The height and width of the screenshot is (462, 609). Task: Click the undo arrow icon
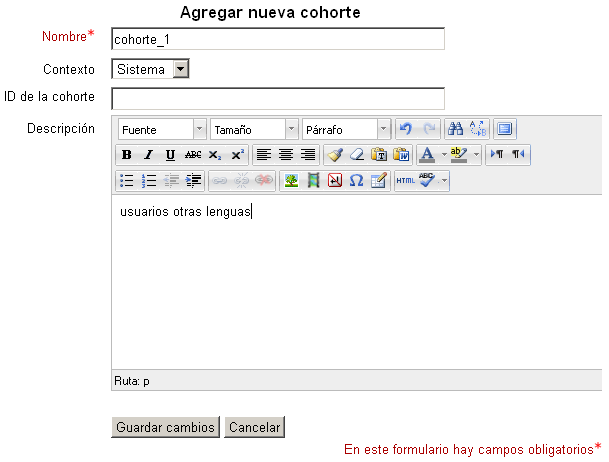(405, 129)
